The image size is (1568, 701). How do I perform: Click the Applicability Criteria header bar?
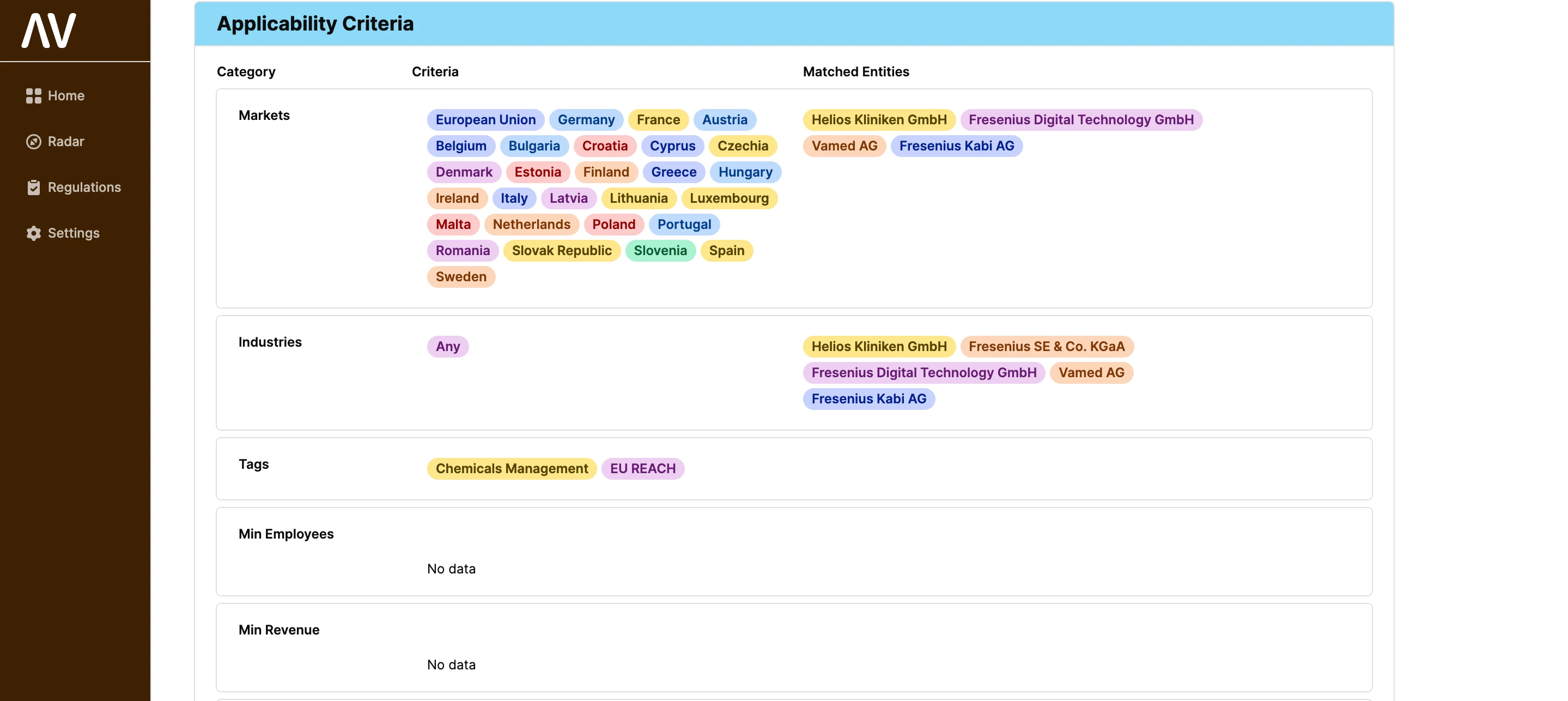point(793,24)
